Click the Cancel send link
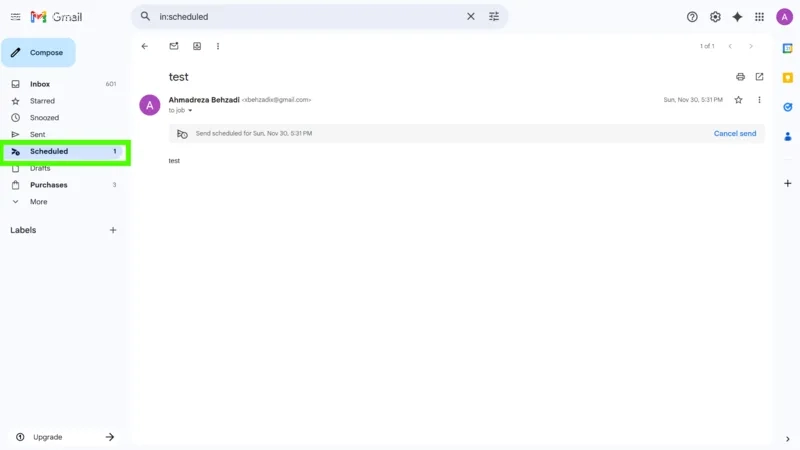The width and height of the screenshot is (800, 450). click(734, 133)
